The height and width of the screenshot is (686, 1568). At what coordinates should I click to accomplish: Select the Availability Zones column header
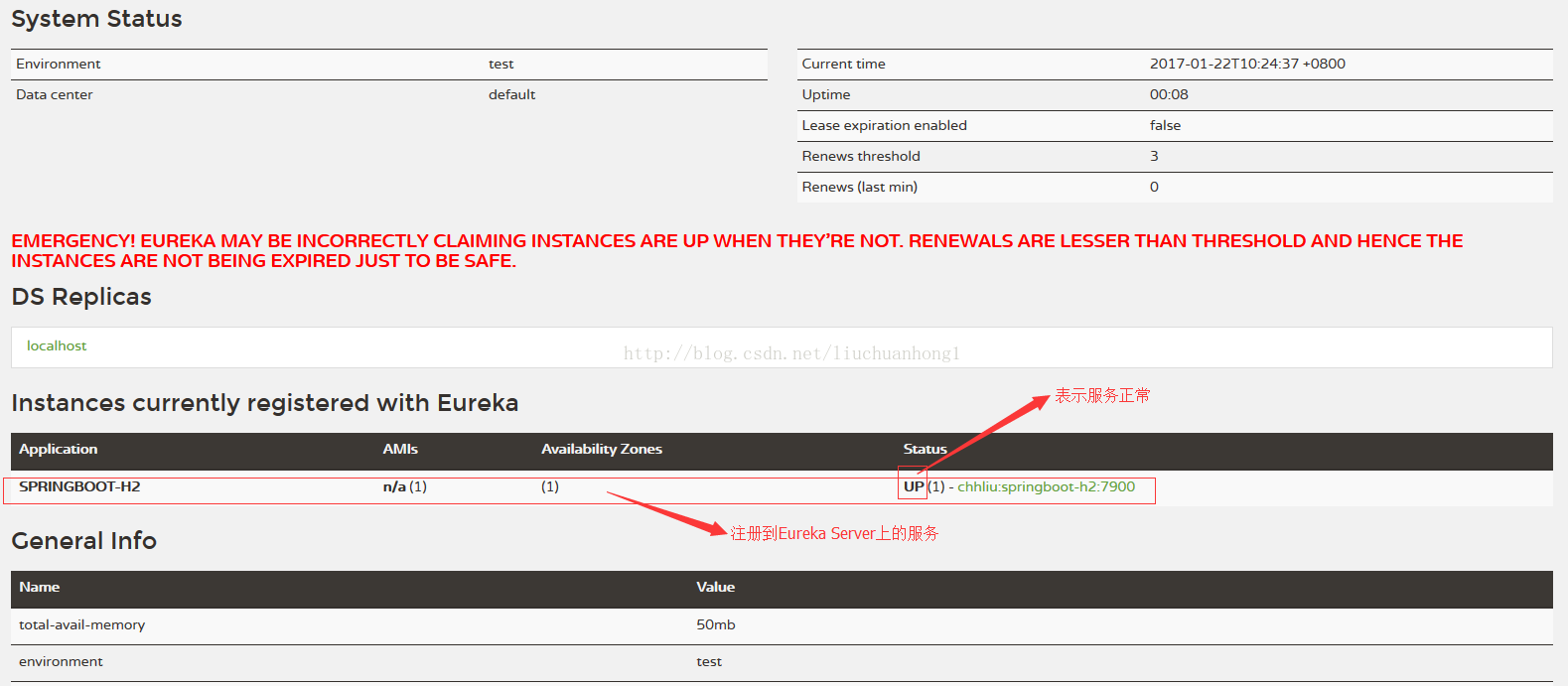coord(601,449)
